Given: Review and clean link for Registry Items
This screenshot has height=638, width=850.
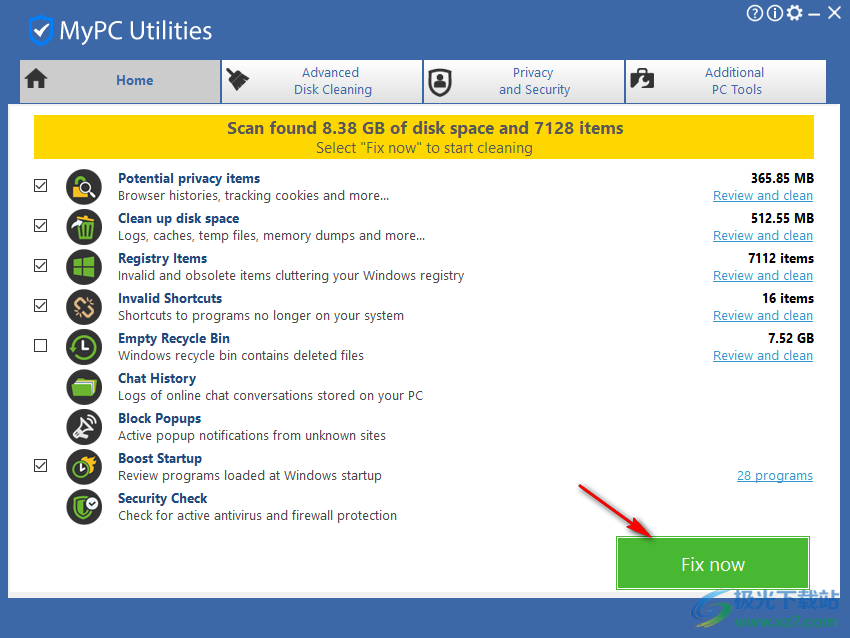Looking at the screenshot, I should (x=763, y=276).
